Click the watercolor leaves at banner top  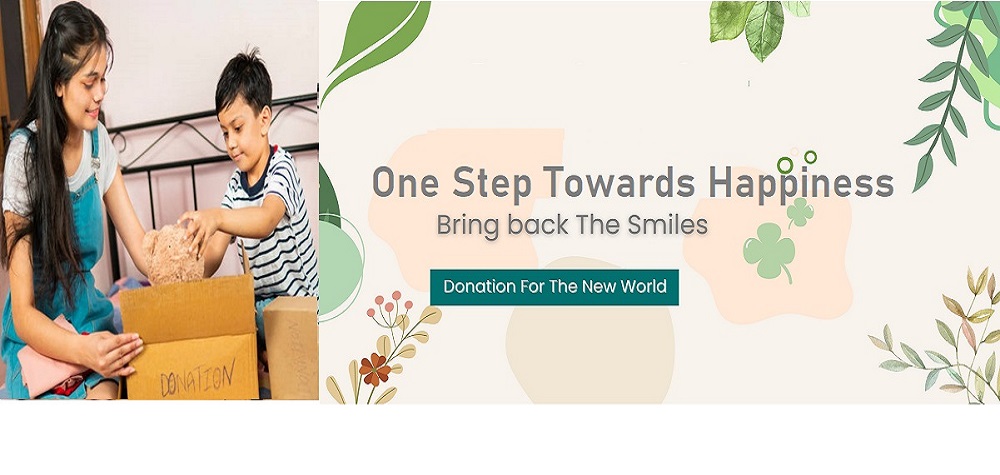tap(758, 26)
